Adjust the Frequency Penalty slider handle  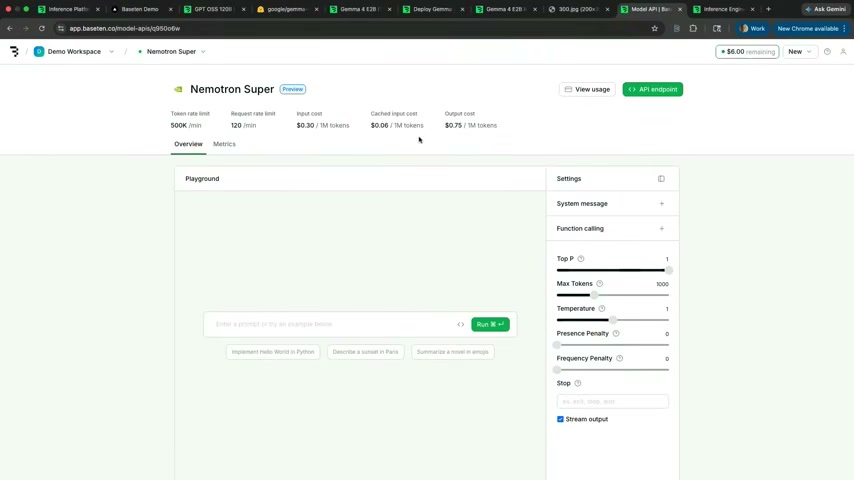pos(557,370)
